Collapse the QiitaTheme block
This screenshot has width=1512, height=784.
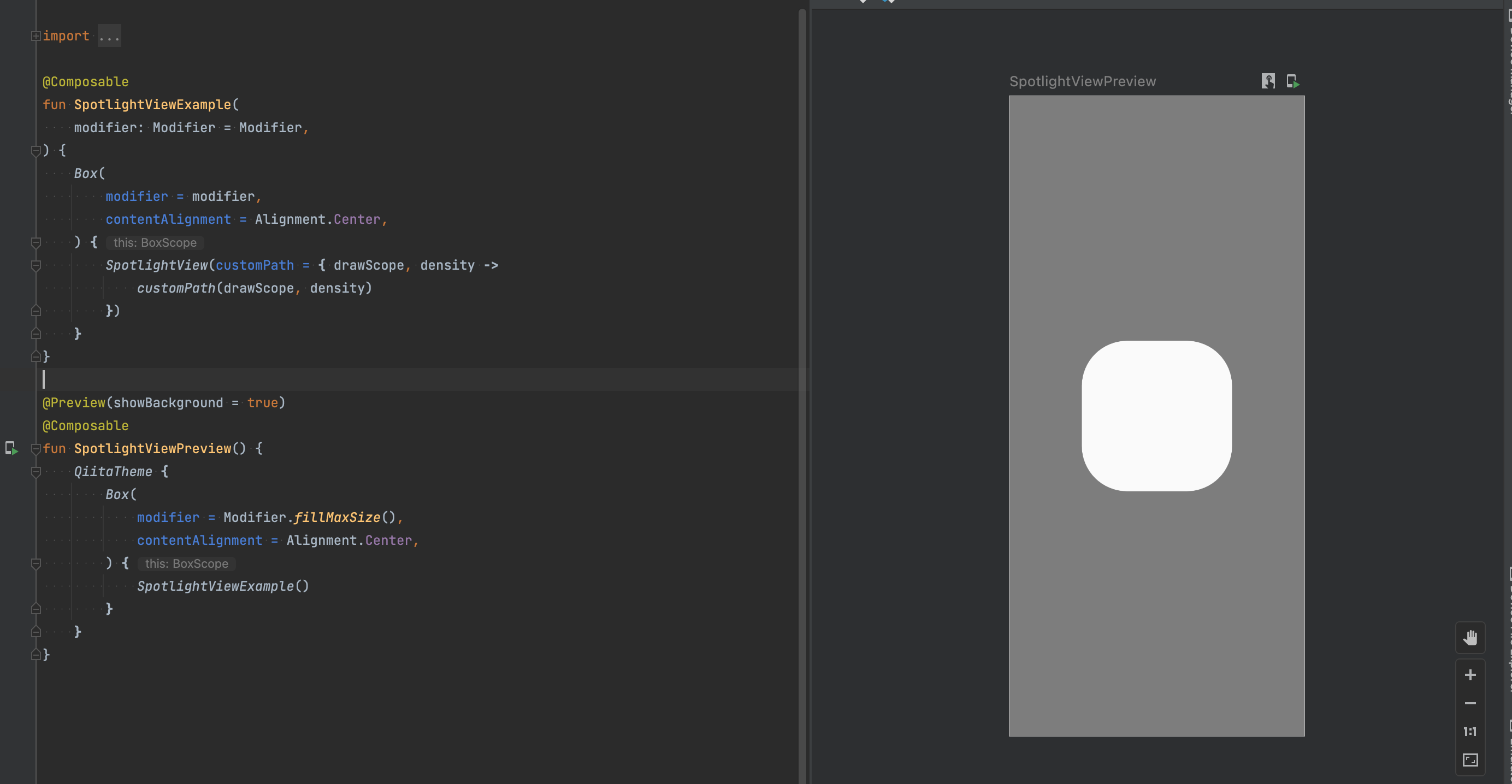tap(36, 472)
